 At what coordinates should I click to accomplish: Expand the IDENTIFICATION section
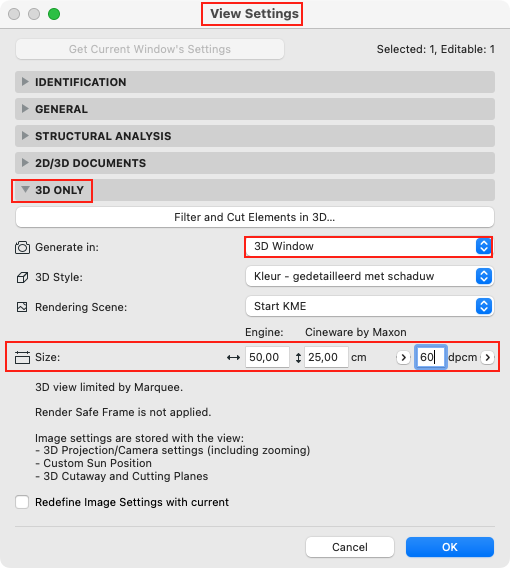pyautogui.click(x=255, y=82)
